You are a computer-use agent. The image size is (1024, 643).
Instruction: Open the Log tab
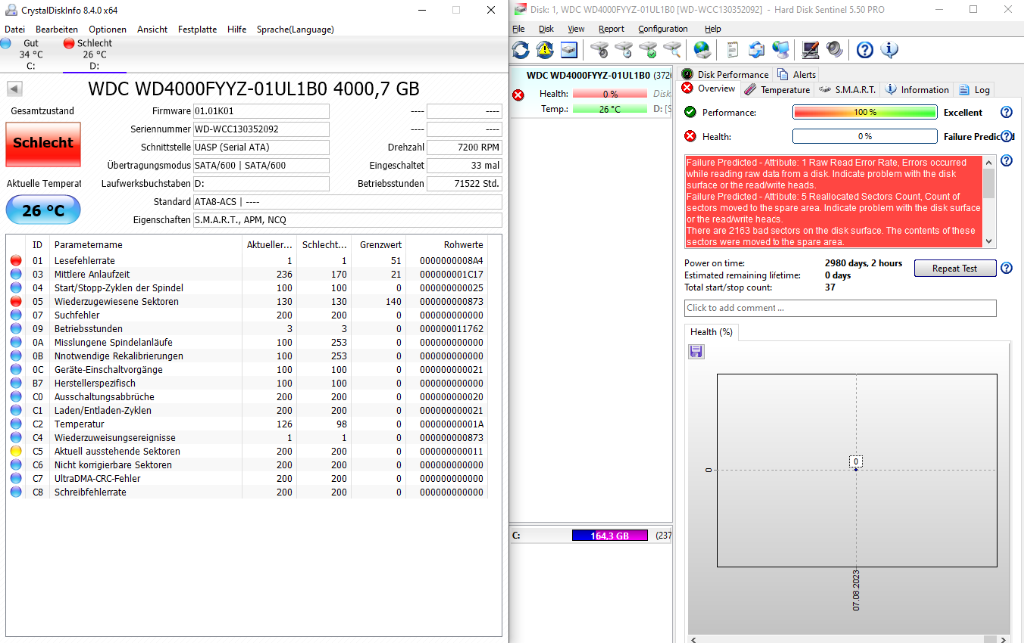974,89
